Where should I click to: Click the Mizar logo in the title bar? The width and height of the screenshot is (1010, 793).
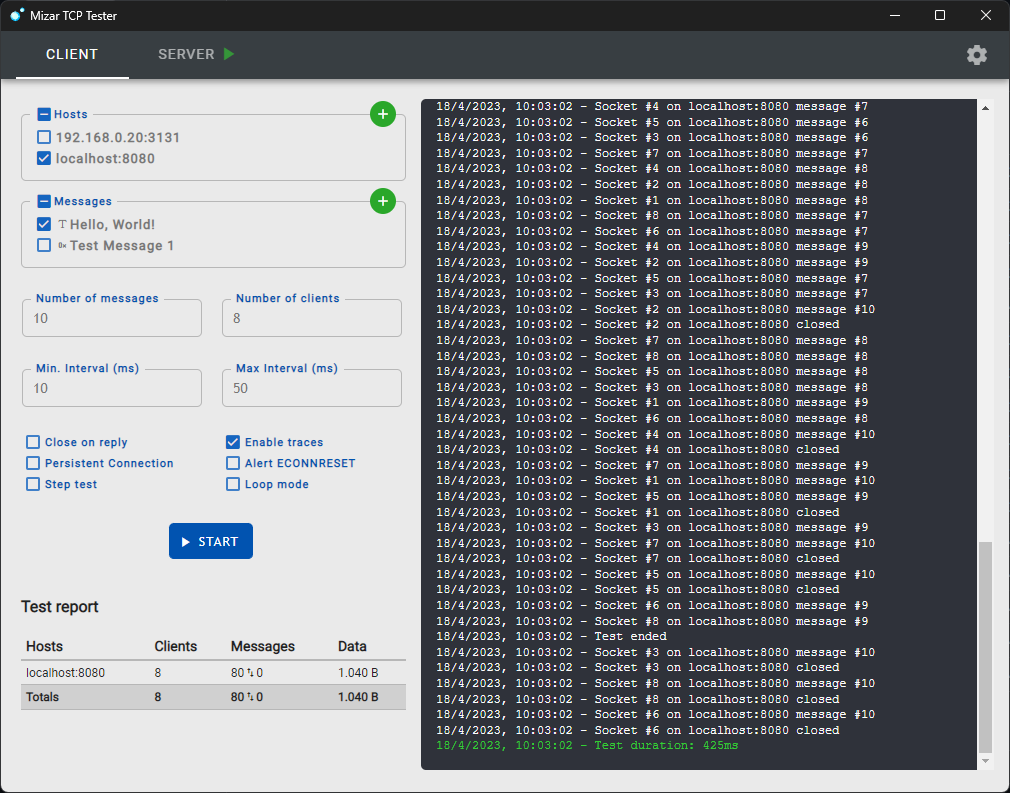pyautogui.click(x=14, y=15)
